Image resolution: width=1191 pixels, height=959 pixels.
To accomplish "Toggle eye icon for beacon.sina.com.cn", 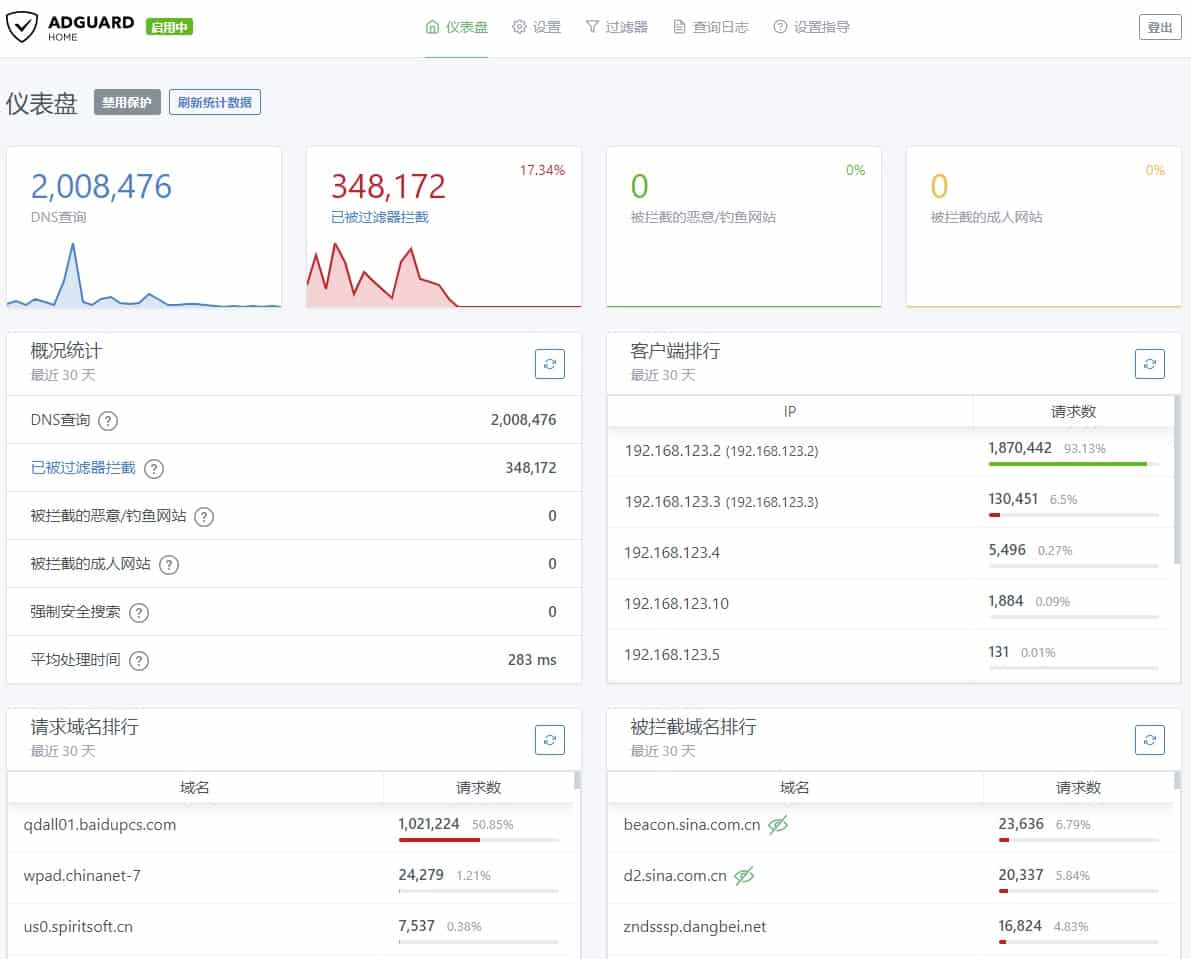I will (x=778, y=825).
